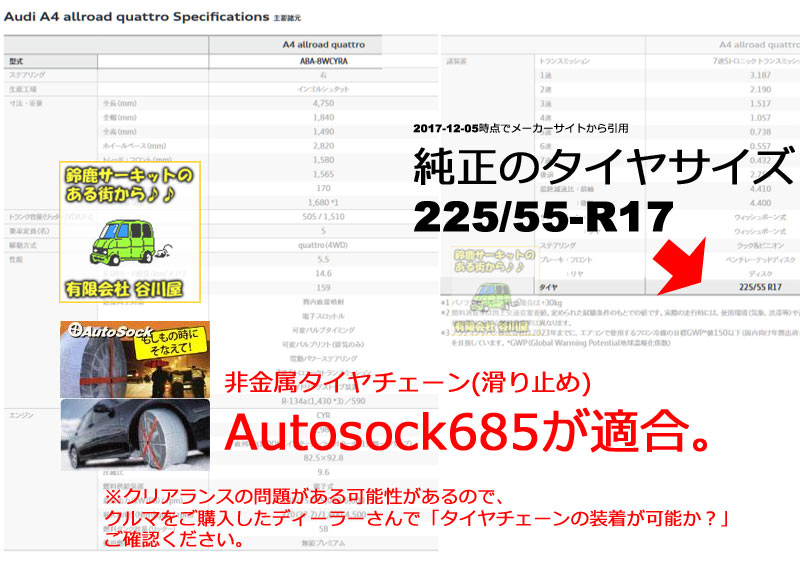Click drive type 'quattro (4WD)'
This screenshot has height=576, width=800.
(x=323, y=245)
